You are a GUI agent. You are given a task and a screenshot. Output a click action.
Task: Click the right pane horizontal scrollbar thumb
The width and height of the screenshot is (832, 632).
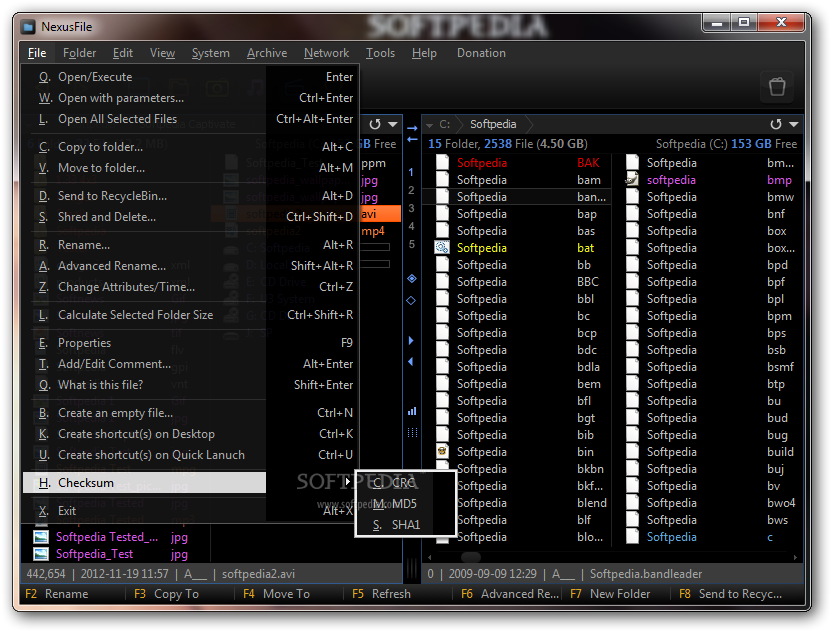click(471, 557)
